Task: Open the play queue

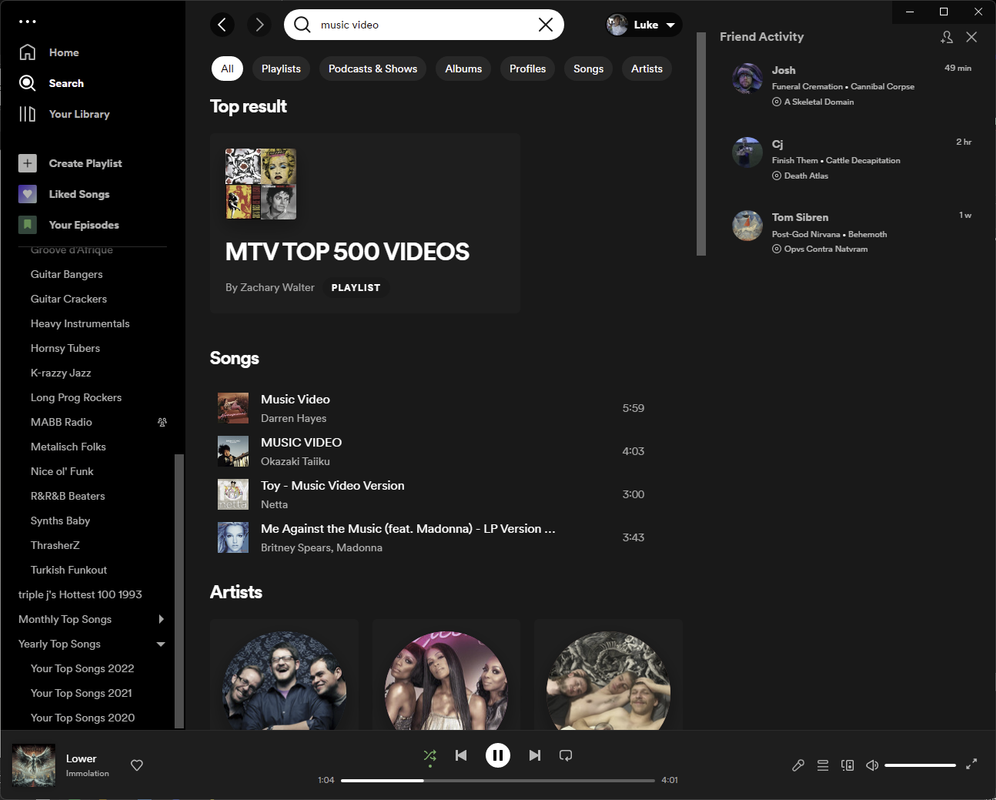Action: (x=823, y=765)
